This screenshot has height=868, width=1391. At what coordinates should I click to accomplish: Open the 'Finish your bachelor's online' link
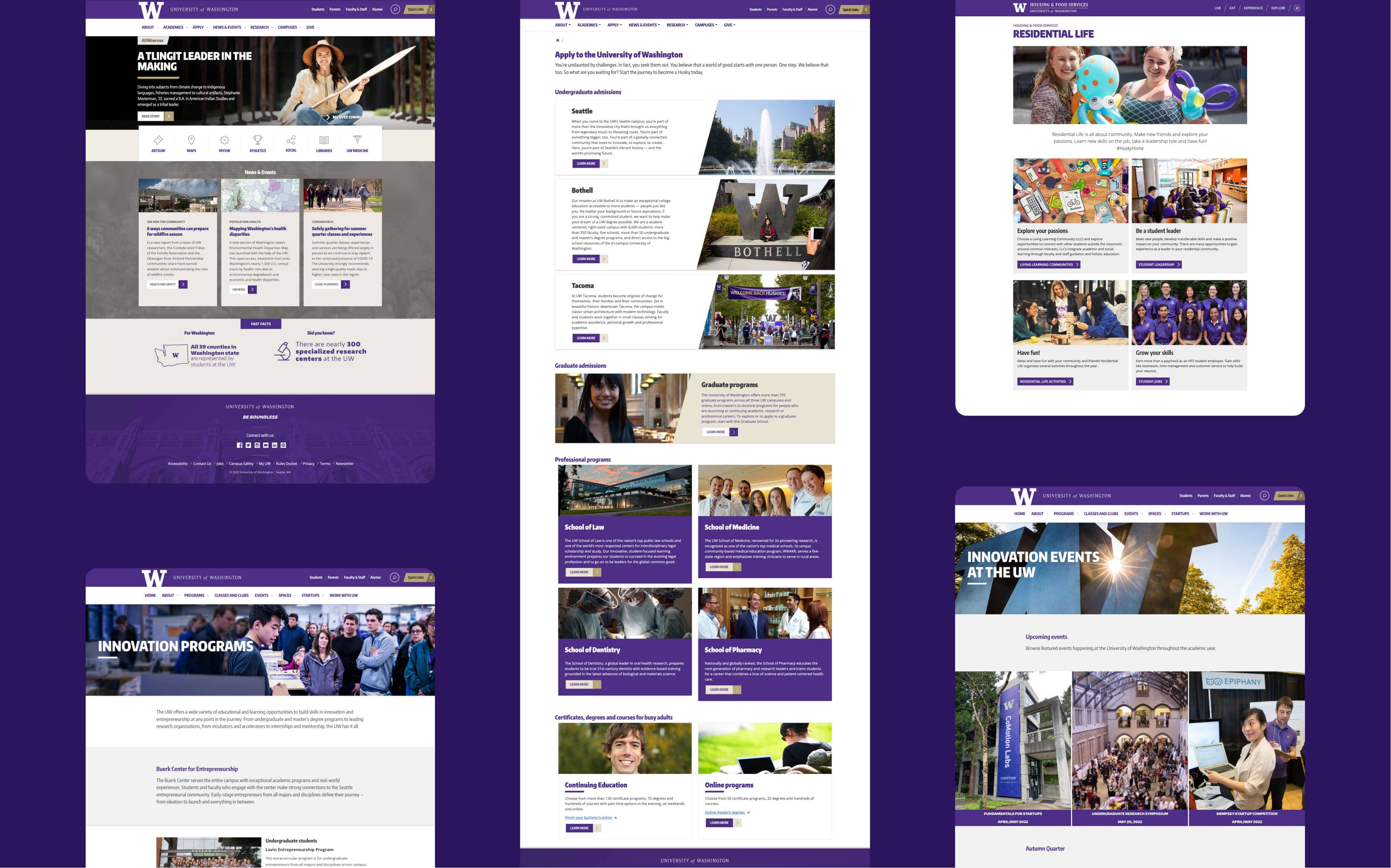point(588,818)
